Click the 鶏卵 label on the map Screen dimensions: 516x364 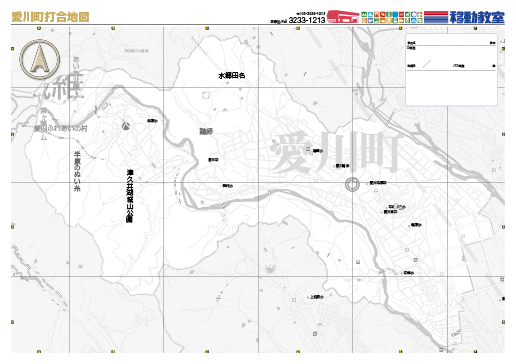(x=206, y=132)
